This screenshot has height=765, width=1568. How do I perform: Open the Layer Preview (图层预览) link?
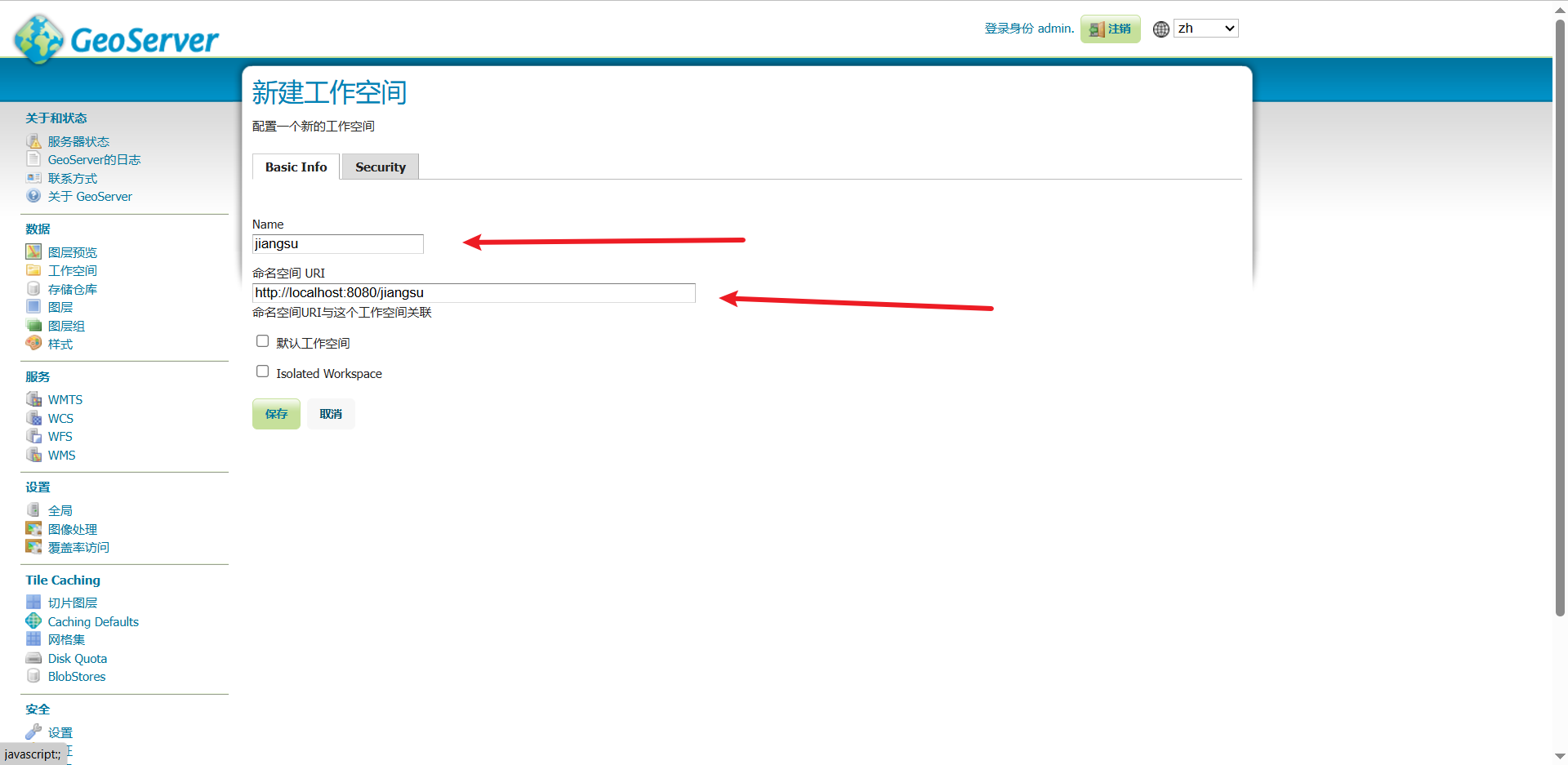(73, 252)
